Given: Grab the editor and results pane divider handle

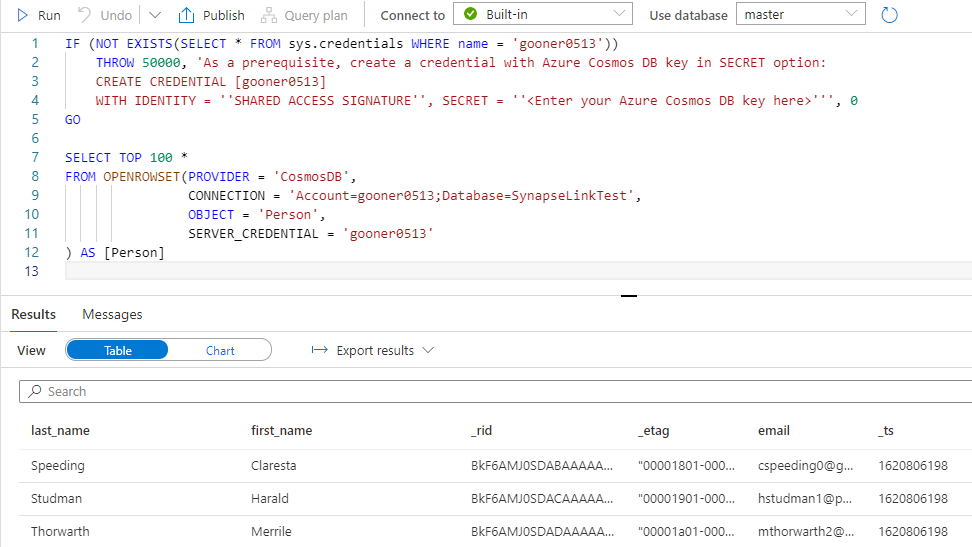Looking at the screenshot, I should click(x=629, y=296).
